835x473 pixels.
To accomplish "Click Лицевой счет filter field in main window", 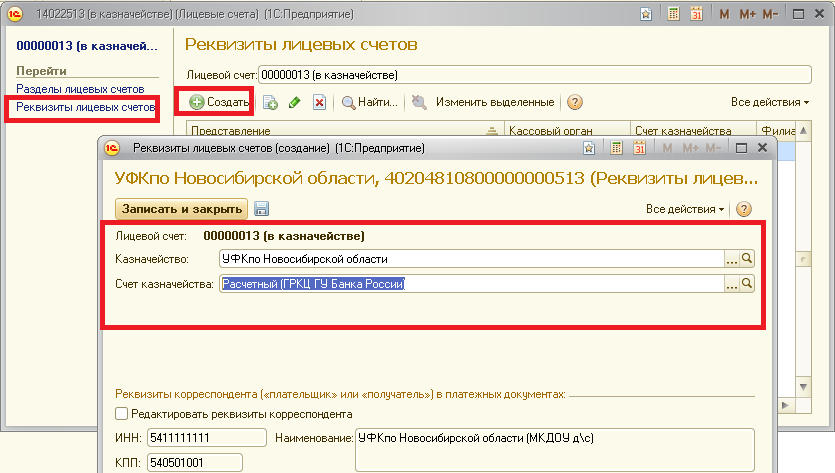I will [x=535, y=75].
